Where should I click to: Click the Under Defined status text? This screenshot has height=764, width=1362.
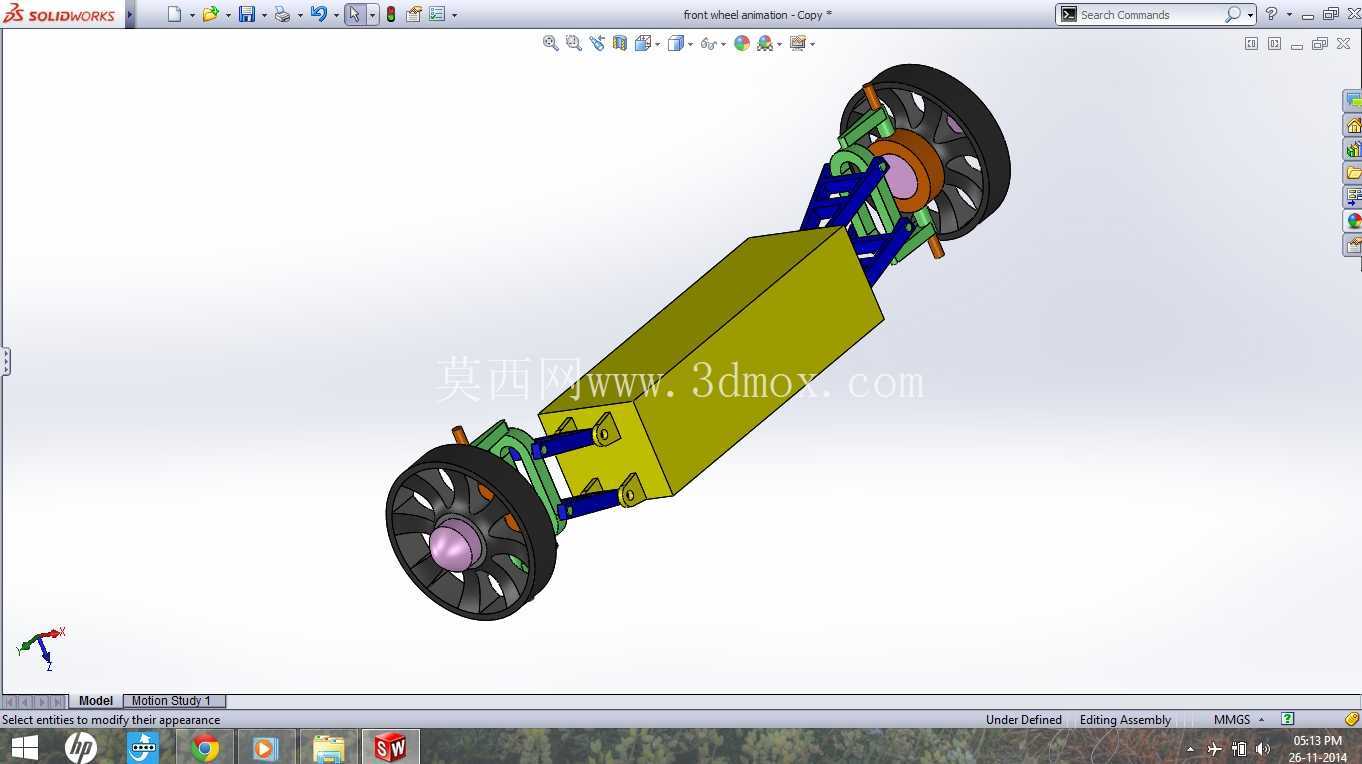(1024, 720)
